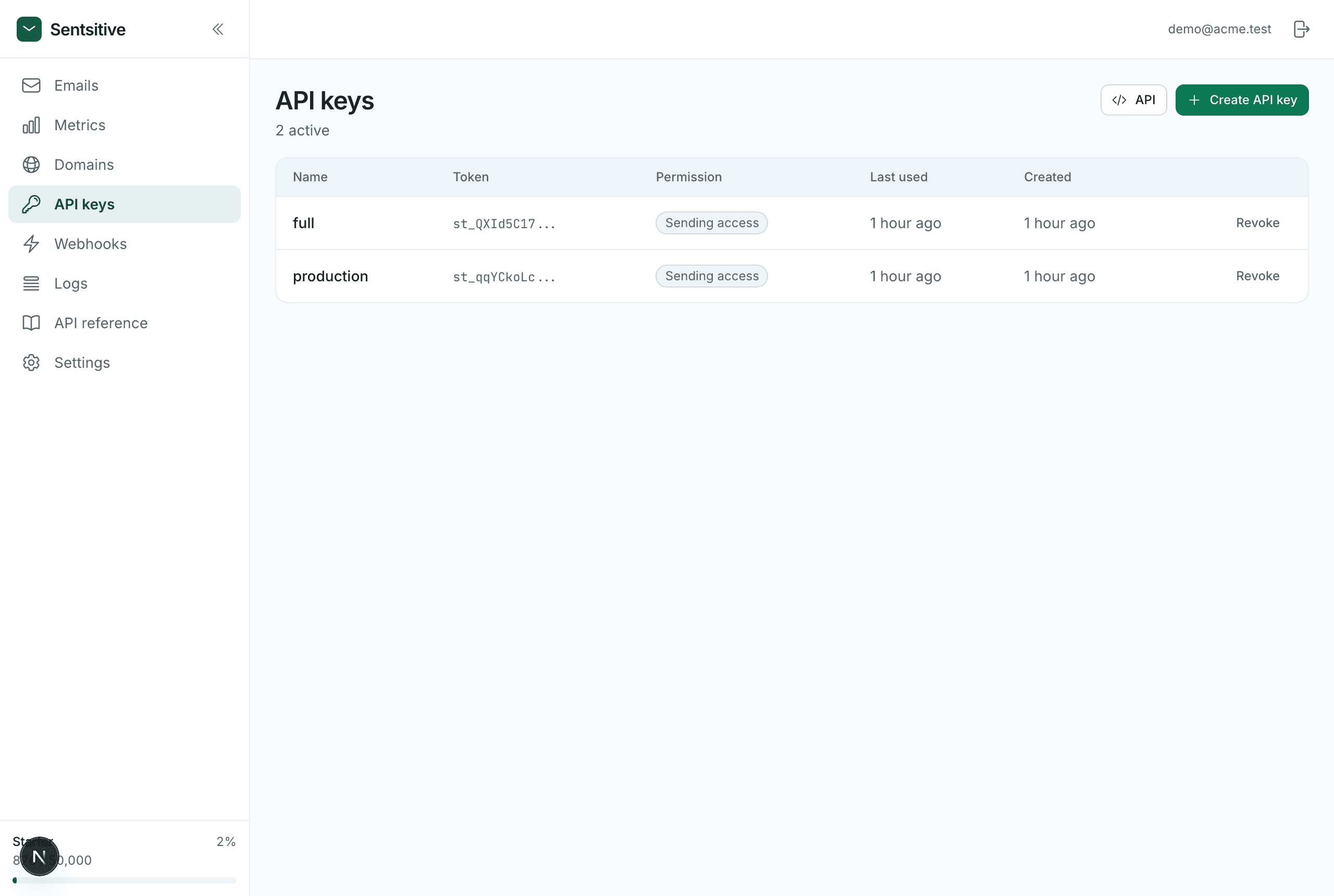Image resolution: width=1334 pixels, height=896 pixels.
Task: Click the '2 active' subtitle
Action: [x=303, y=131]
